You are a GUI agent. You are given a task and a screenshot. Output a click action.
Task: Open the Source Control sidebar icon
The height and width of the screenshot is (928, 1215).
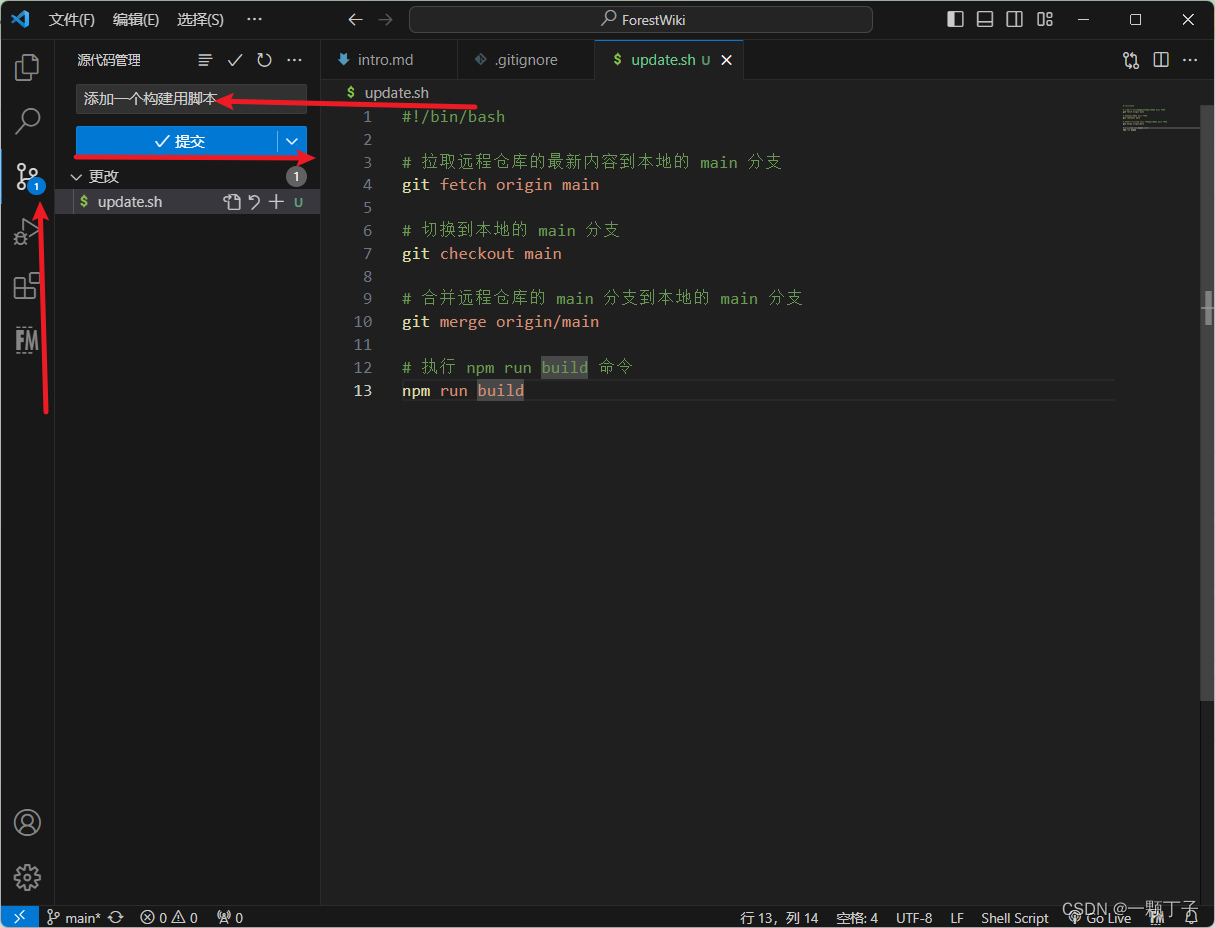27,175
